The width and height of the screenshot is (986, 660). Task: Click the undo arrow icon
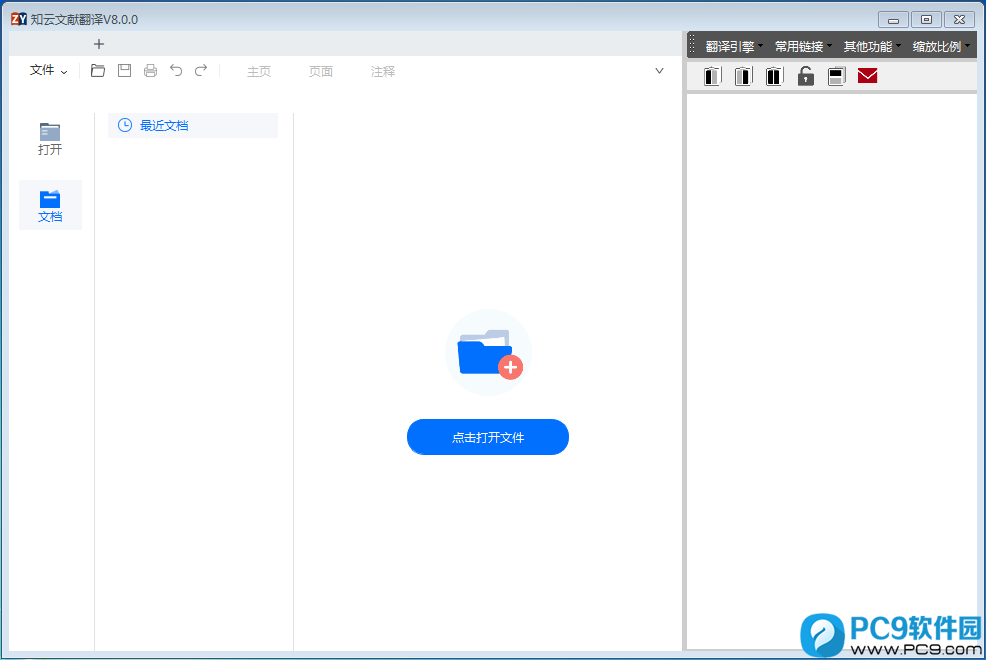176,70
